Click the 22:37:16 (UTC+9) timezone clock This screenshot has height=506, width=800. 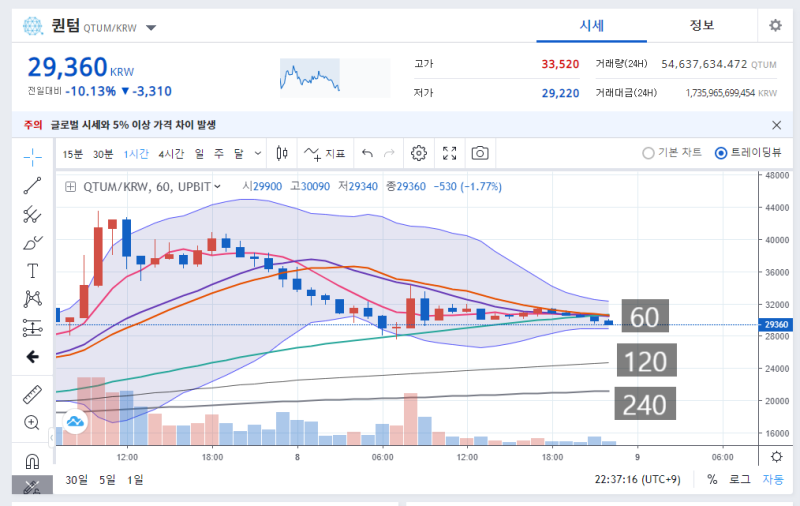637,479
